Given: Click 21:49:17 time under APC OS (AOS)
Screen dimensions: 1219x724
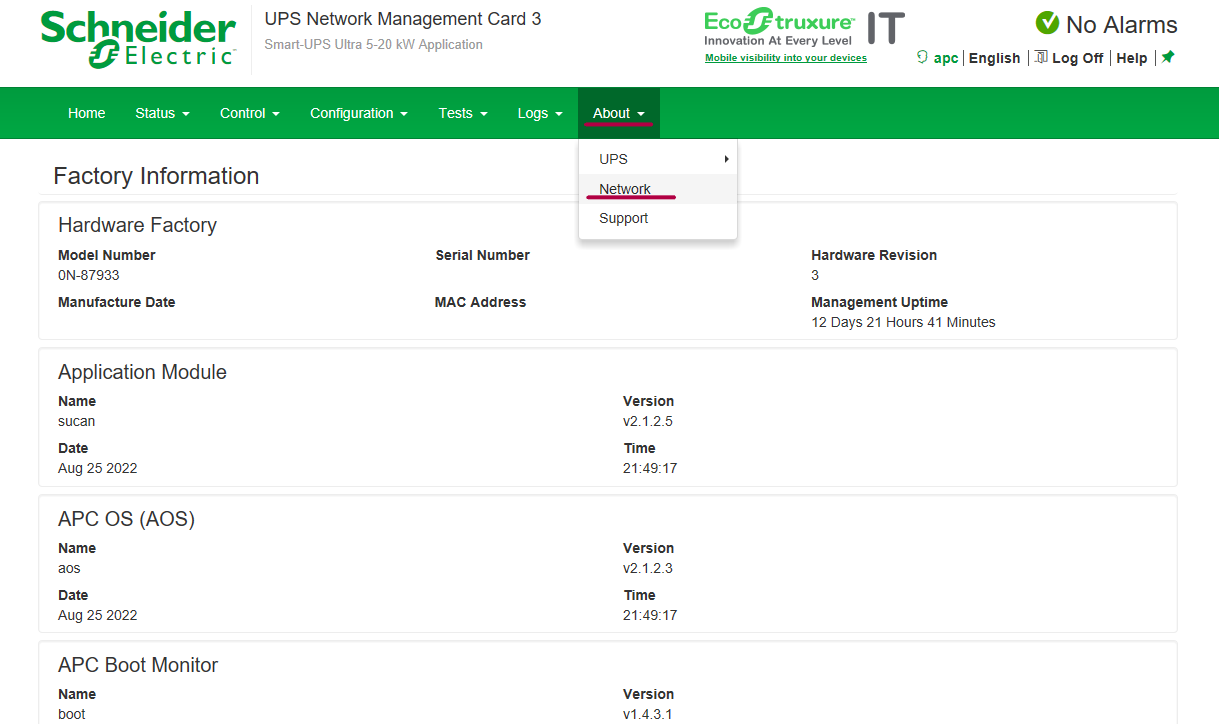Looking at the screenshot, I should click(x=650, y=615).
